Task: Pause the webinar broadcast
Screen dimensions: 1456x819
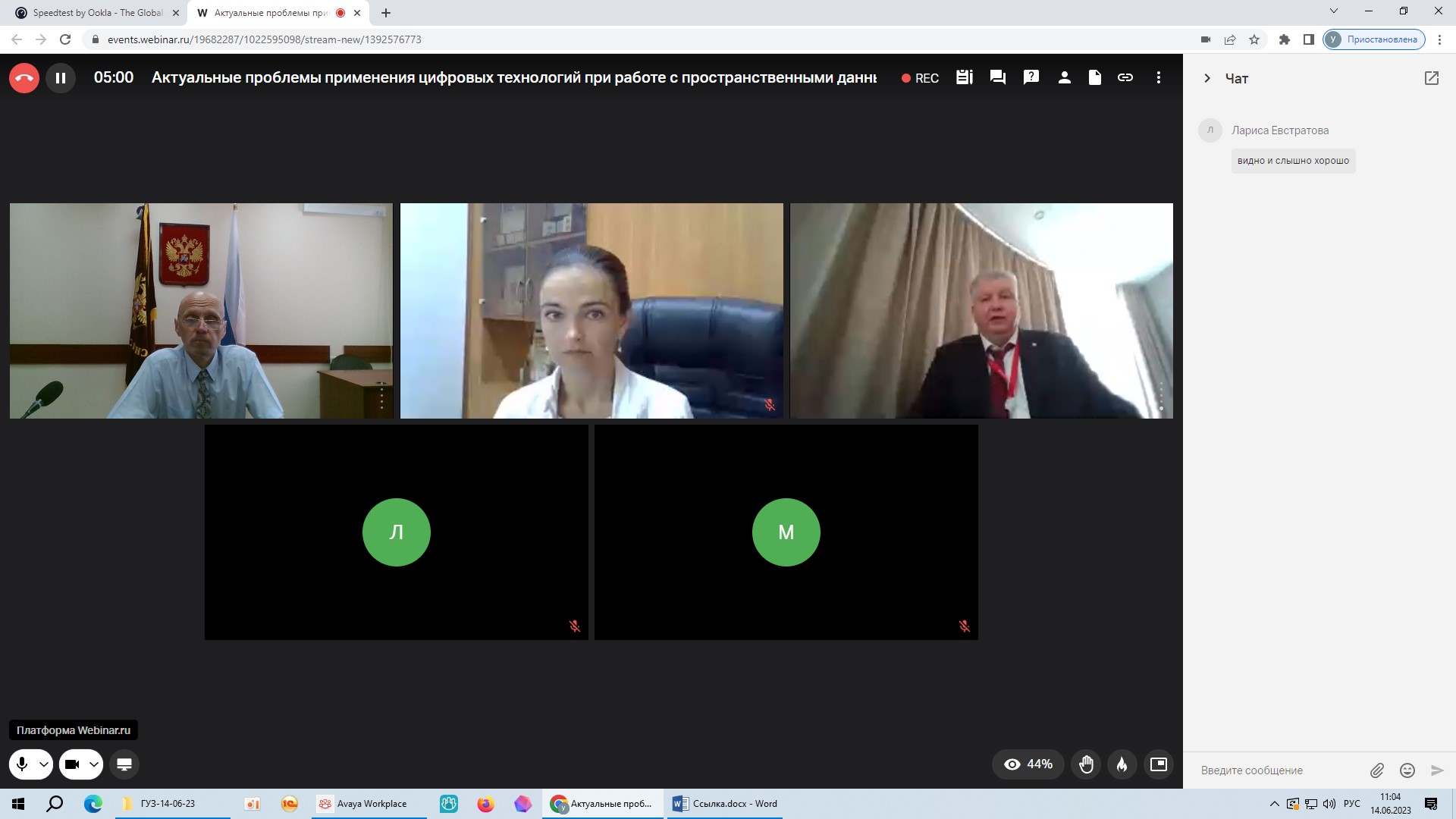Action: [61, 77]
